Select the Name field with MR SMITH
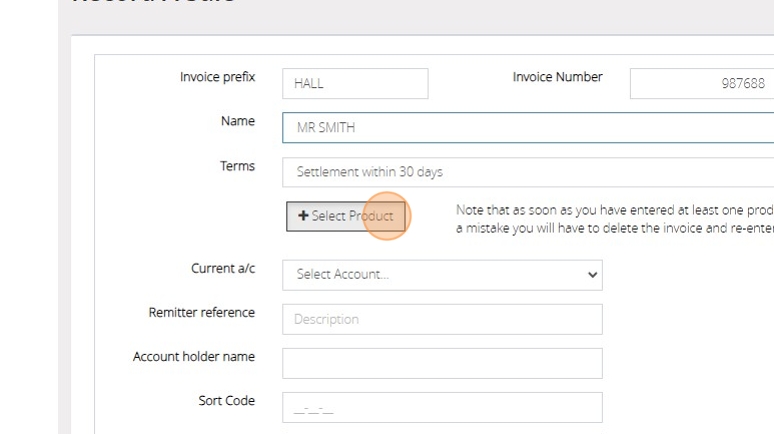Screen dimensions: 774x434 click(x=527, y=128)
